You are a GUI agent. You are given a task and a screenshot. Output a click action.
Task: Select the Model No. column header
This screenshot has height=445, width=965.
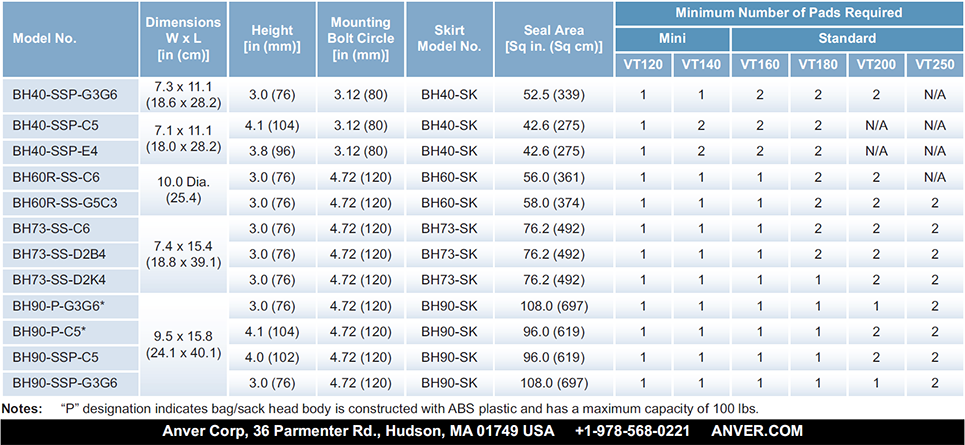coord(45,39)
